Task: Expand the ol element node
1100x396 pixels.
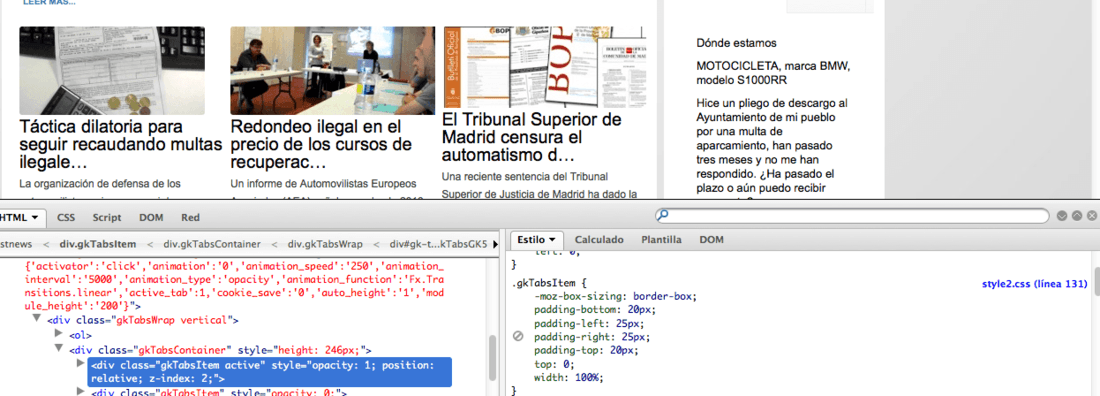Action: pyautogui.click(x=58, y=335)
